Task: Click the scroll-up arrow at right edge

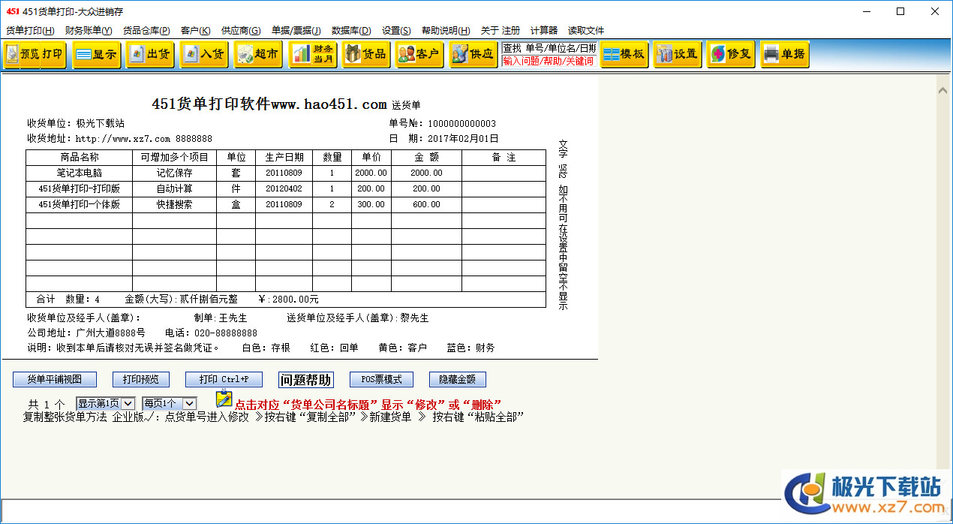Action: (x=943, y=91)
